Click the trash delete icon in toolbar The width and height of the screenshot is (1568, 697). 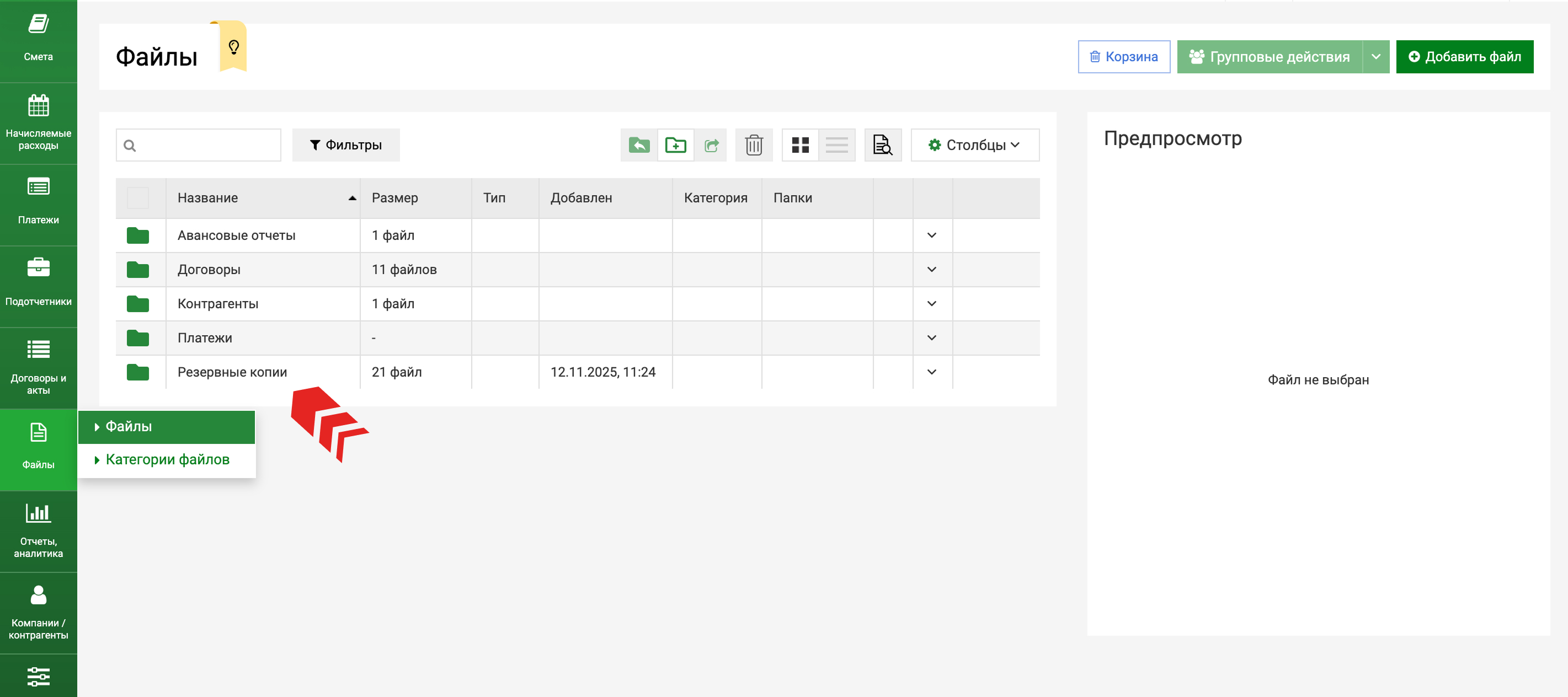[754, 145]
